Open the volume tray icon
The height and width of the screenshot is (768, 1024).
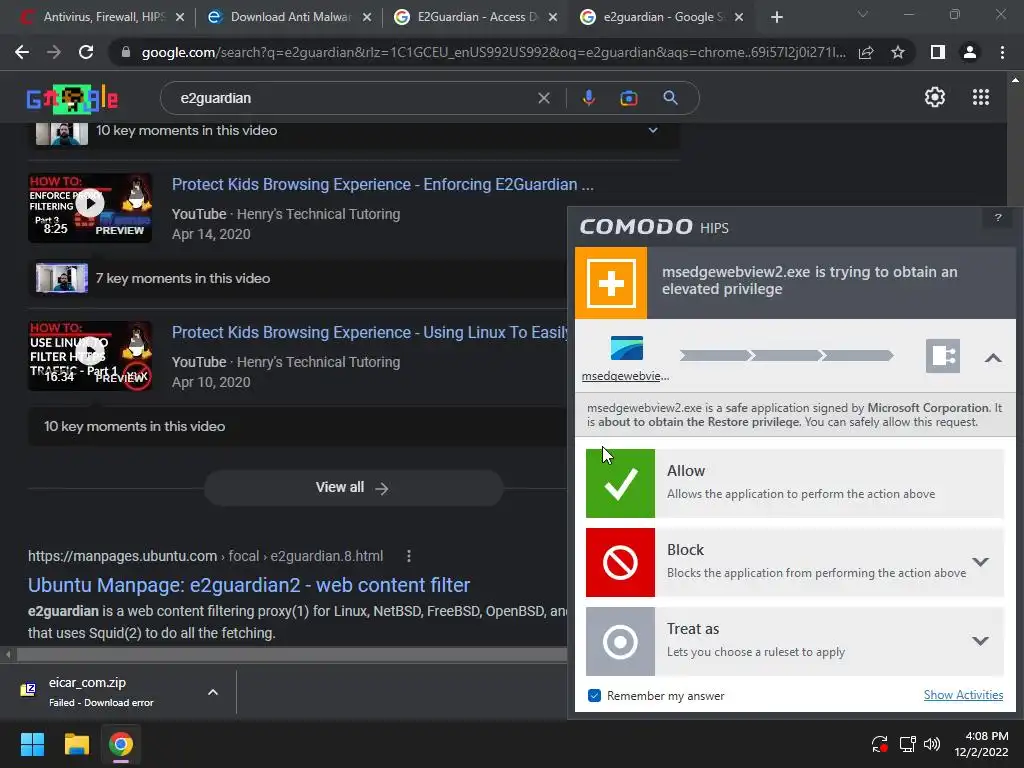coord(932,744)
